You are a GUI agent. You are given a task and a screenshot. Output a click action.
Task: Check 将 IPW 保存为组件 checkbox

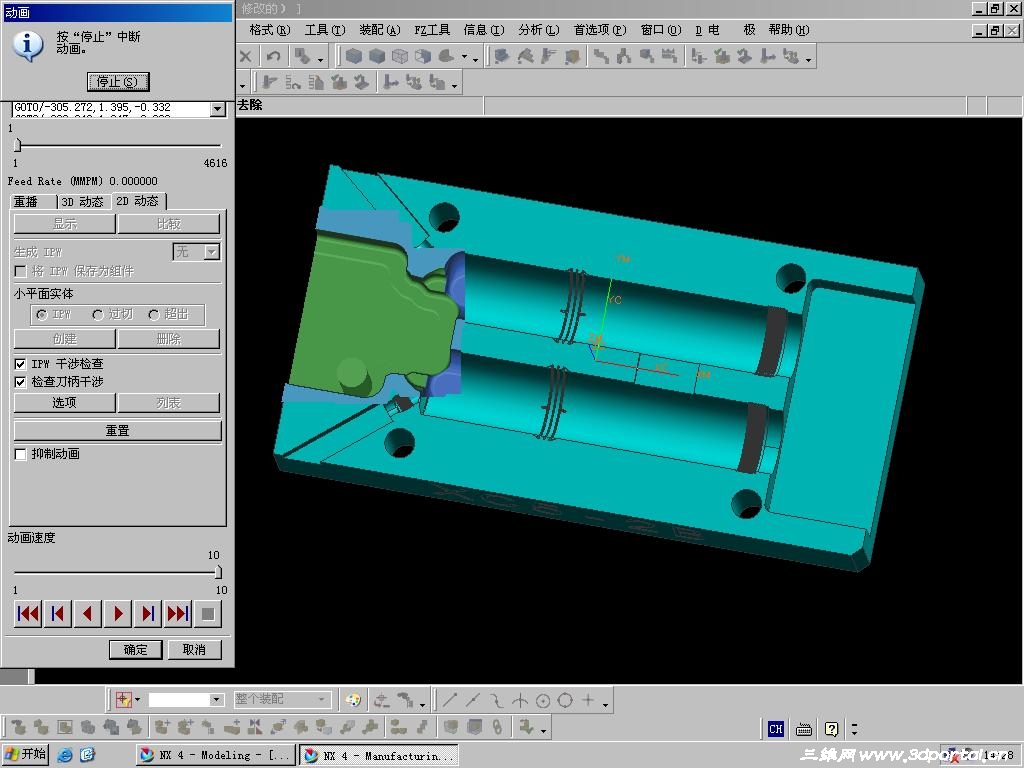(x=20, y=271)
